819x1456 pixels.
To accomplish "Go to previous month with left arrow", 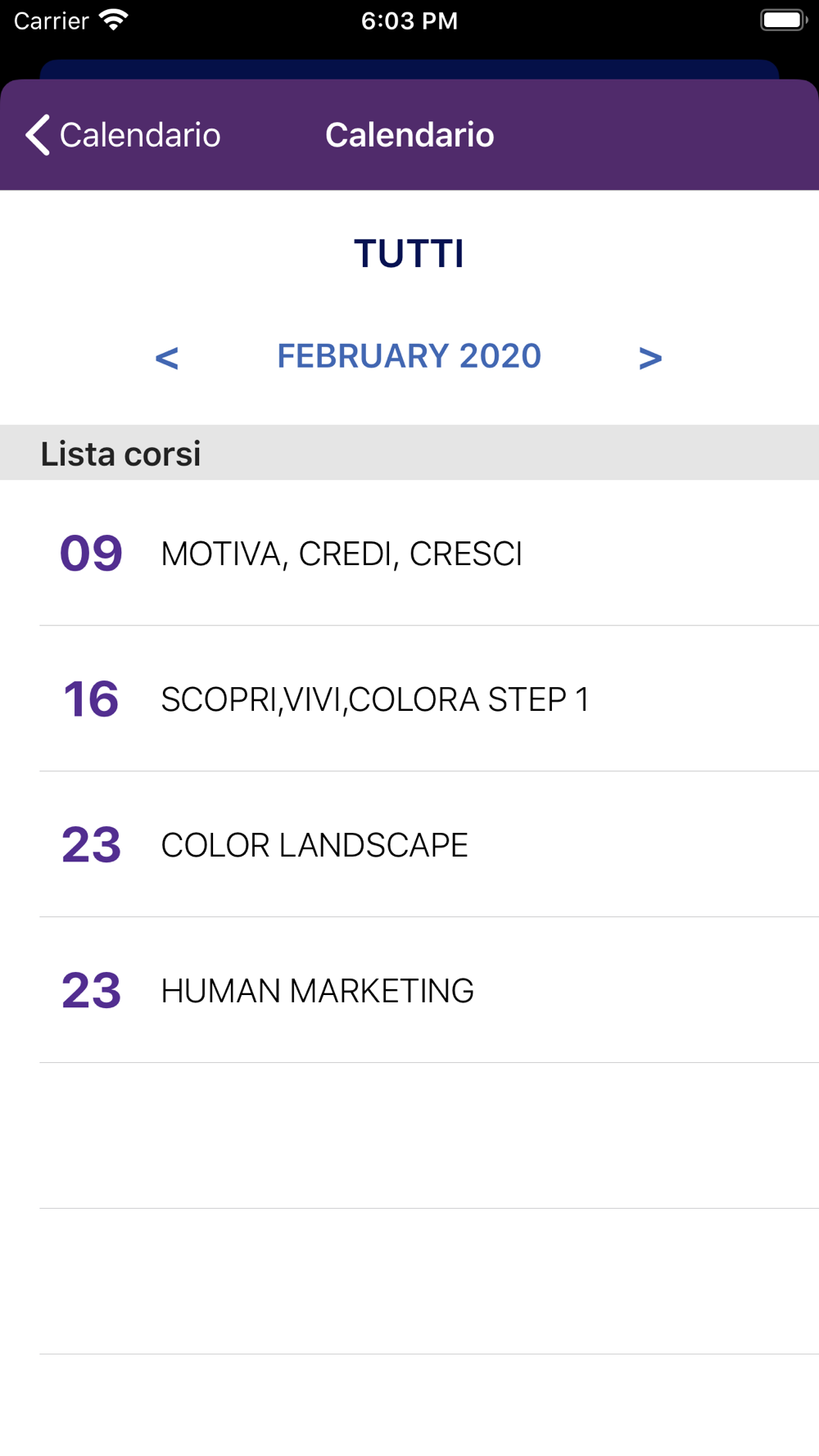I will [x=167, y=357].
